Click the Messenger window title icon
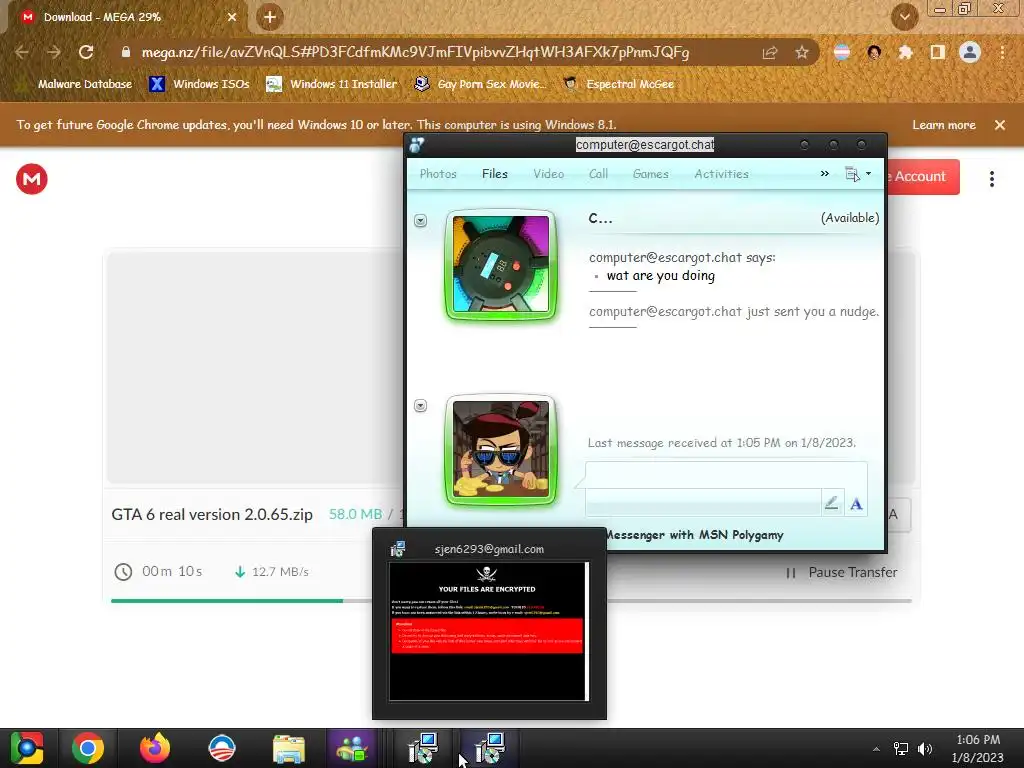The width and height of the screenshot is (1024, 768). [417, 145]
